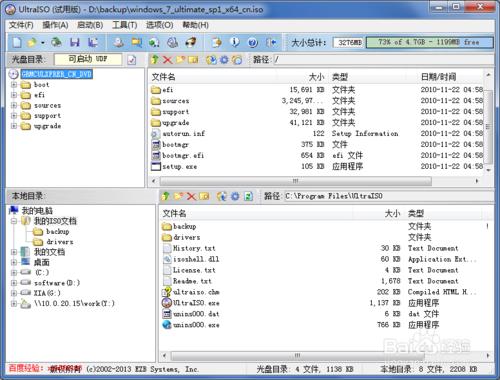This screenshot has height=380, width=500.
Task: Create new folder in image toolbar
Action: pyautogui.click(x=180, y=60)
